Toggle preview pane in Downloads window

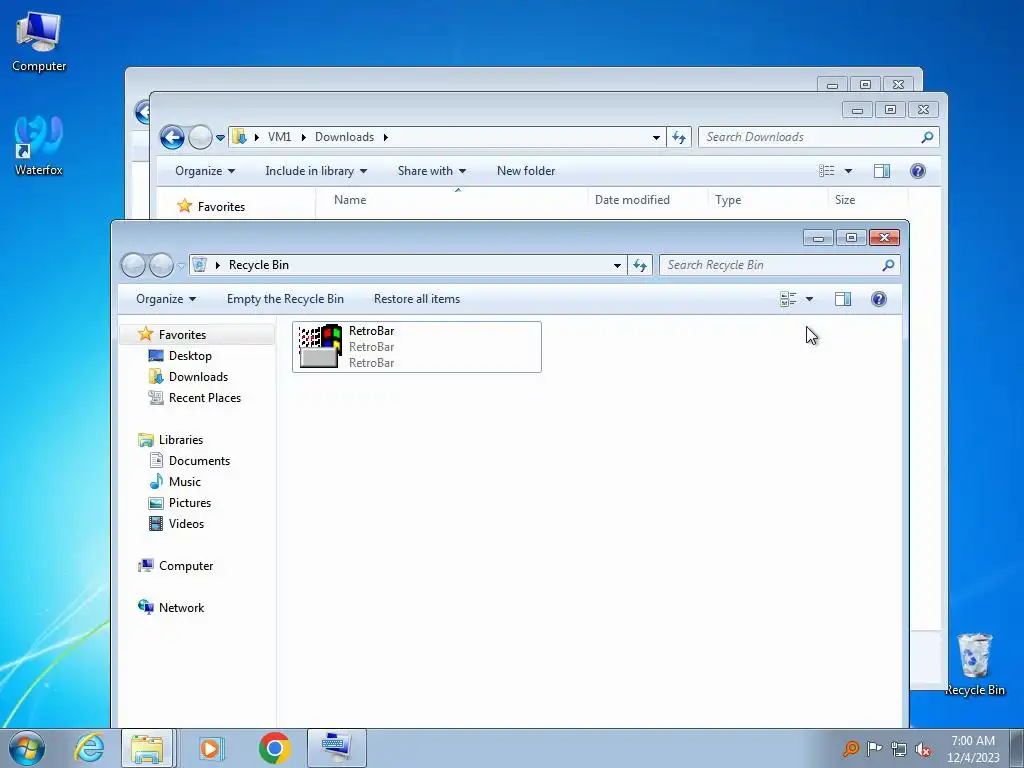point(882,171)
